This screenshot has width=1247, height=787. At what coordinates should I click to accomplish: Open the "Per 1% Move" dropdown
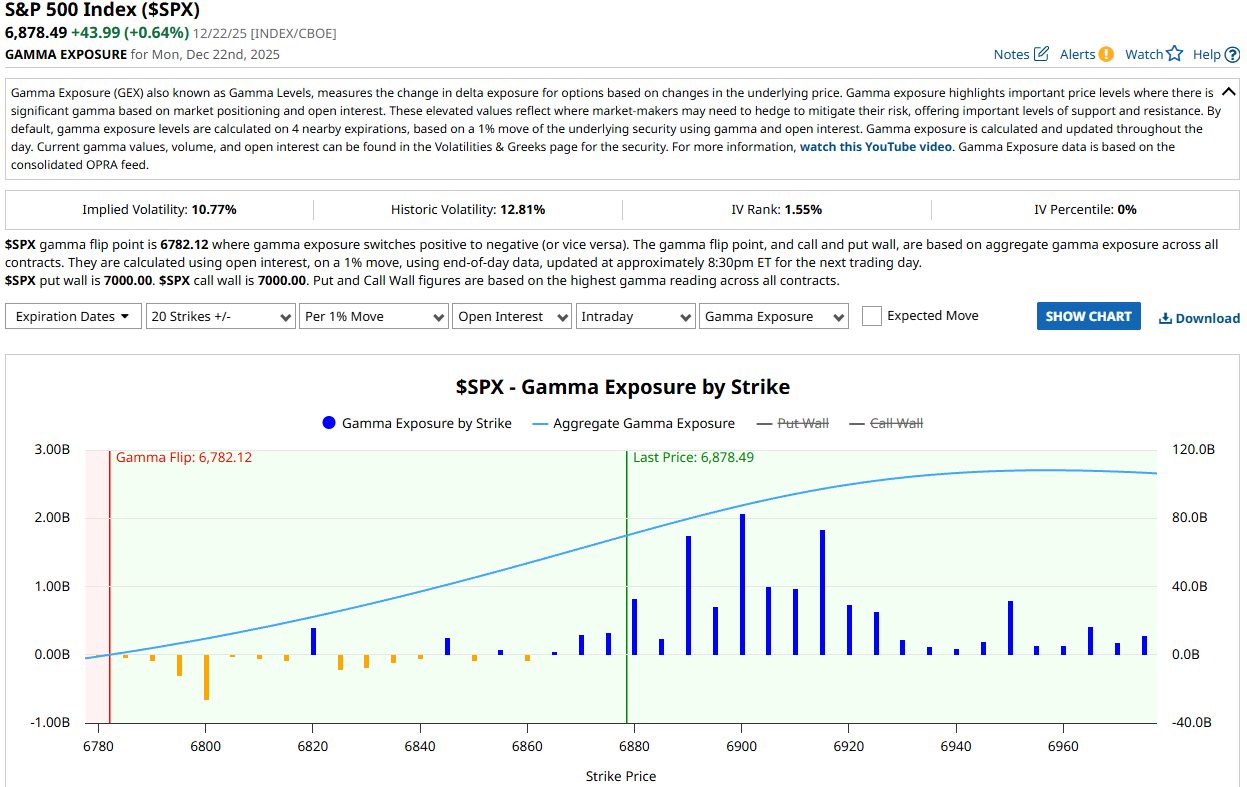point(373,315)
